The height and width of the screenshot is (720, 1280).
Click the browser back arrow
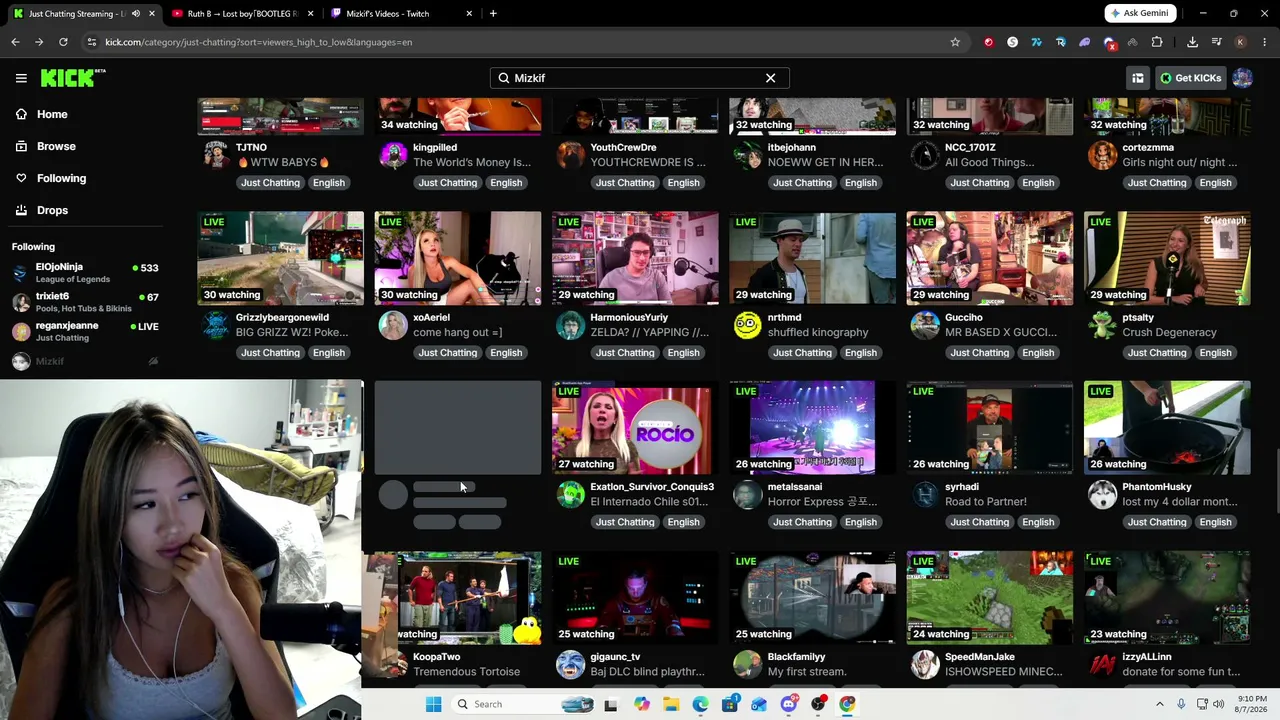pyautogui.click(x=15, y=42)
